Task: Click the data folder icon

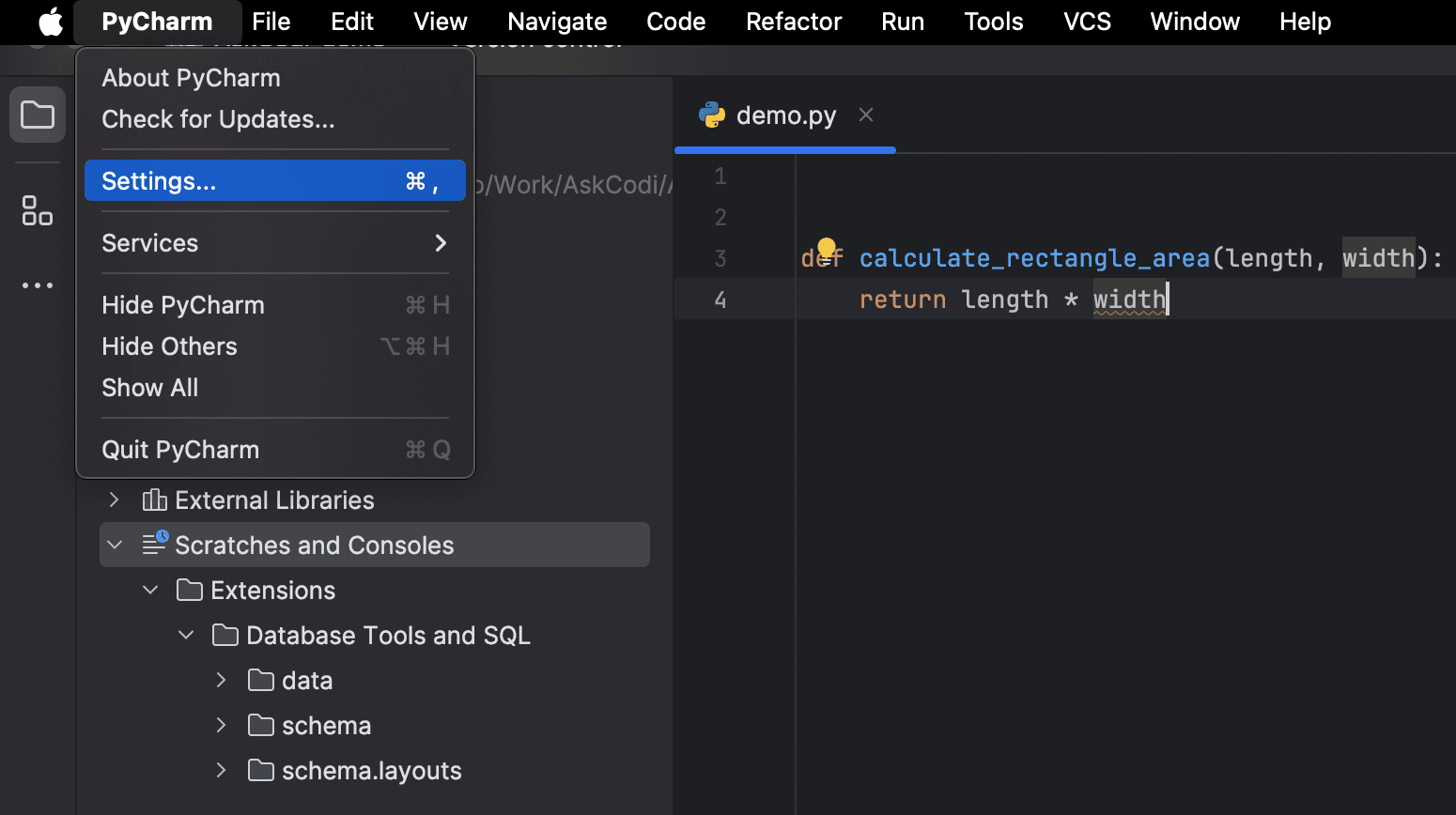Action: pyautogui.click(x=261, y=680)
